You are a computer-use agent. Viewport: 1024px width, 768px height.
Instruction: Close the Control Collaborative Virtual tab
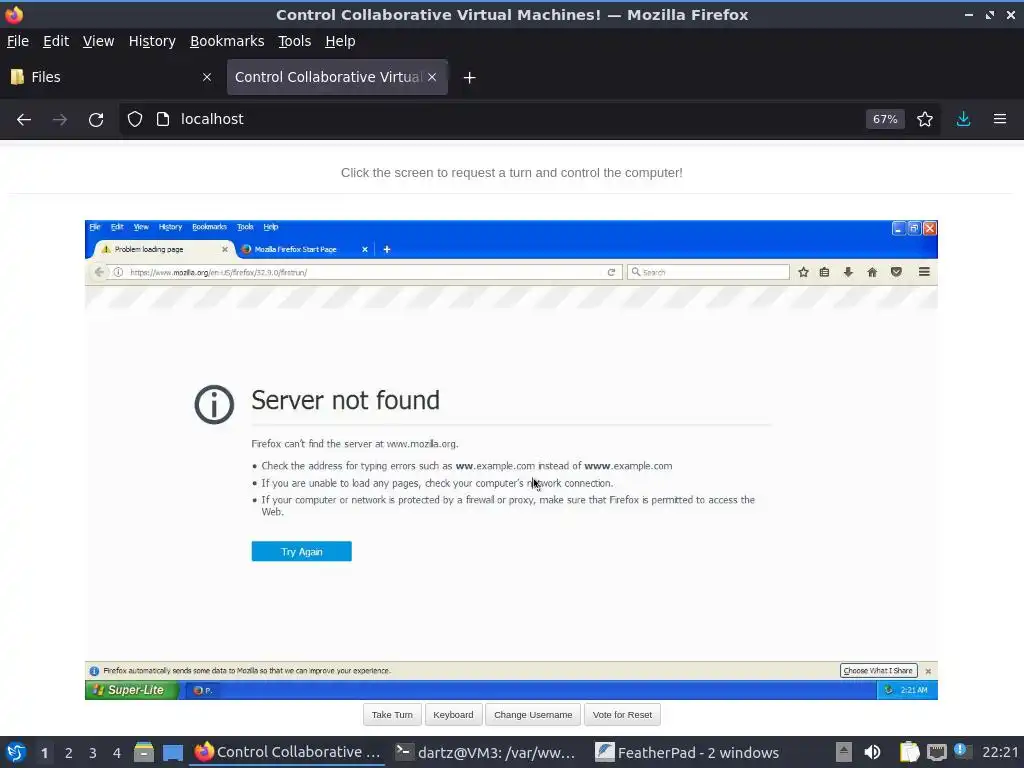click(432, 77)
